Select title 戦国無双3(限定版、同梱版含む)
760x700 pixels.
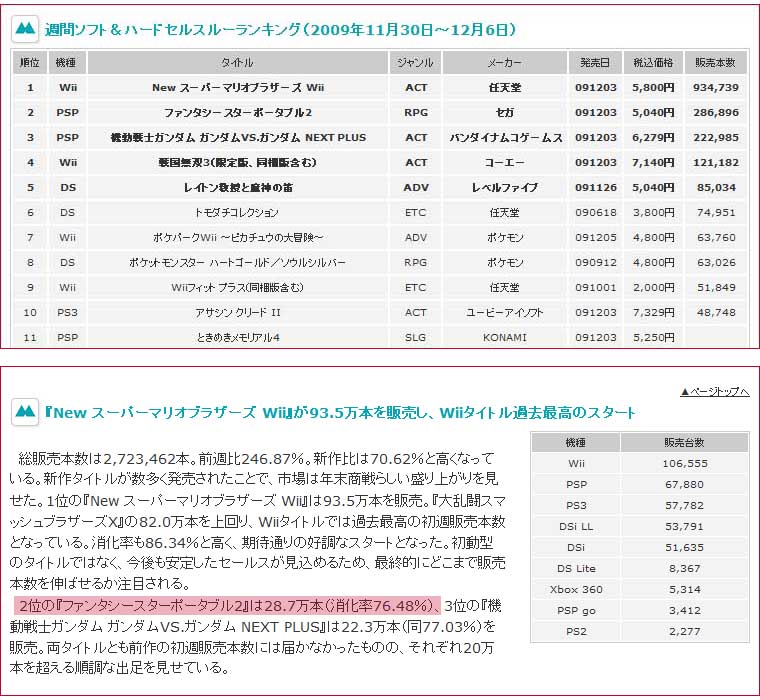click(x=238, y=163)
